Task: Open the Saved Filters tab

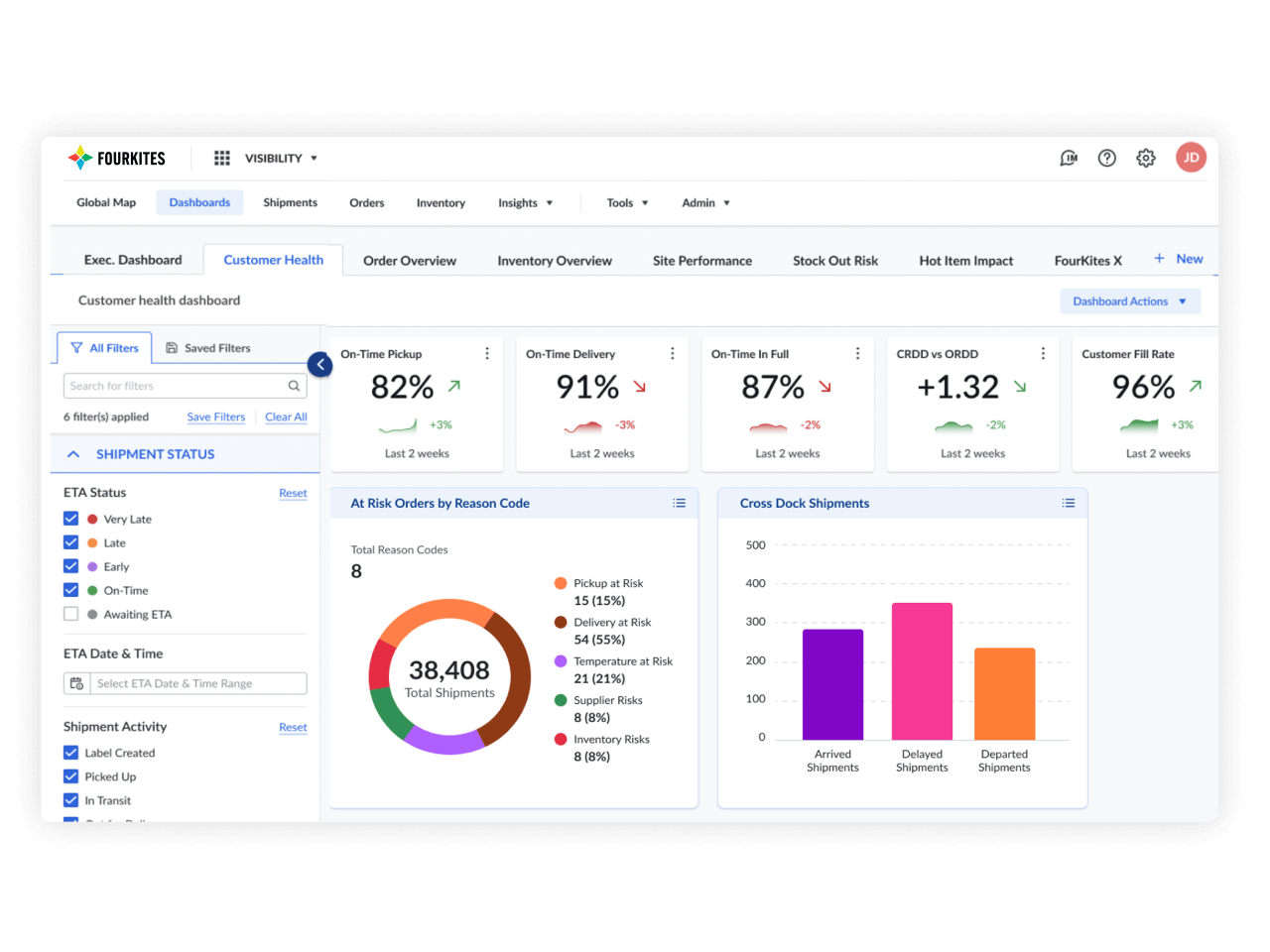Action: point(208,348)
